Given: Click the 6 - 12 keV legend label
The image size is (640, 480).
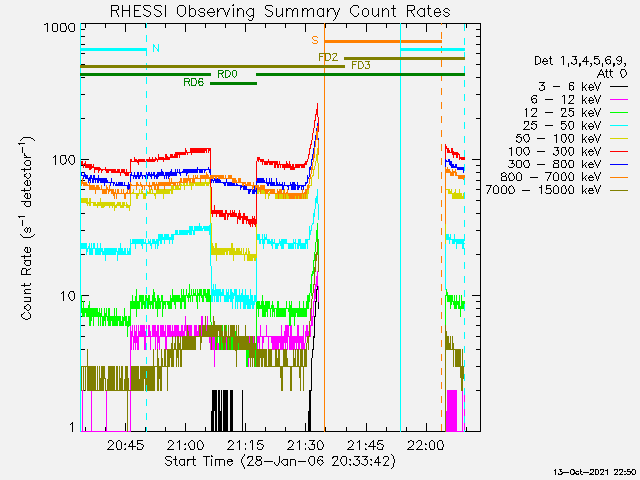Looking at the screenshot, I should (x=566, y=100).
